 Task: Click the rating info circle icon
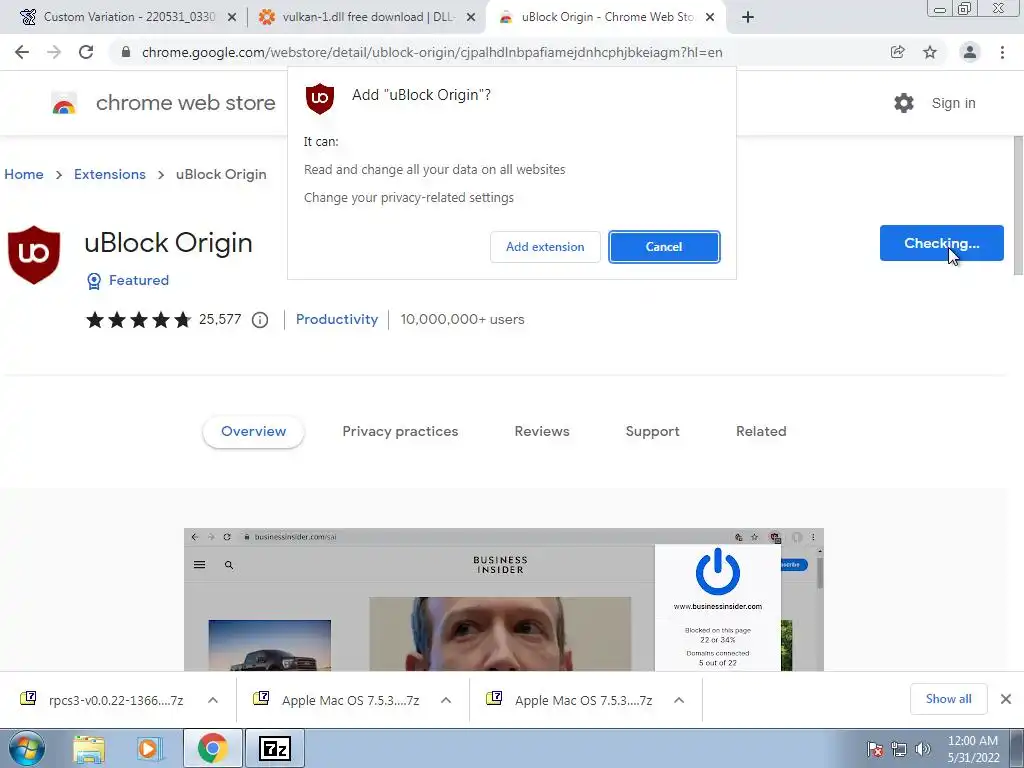click(x=260, y=320)
